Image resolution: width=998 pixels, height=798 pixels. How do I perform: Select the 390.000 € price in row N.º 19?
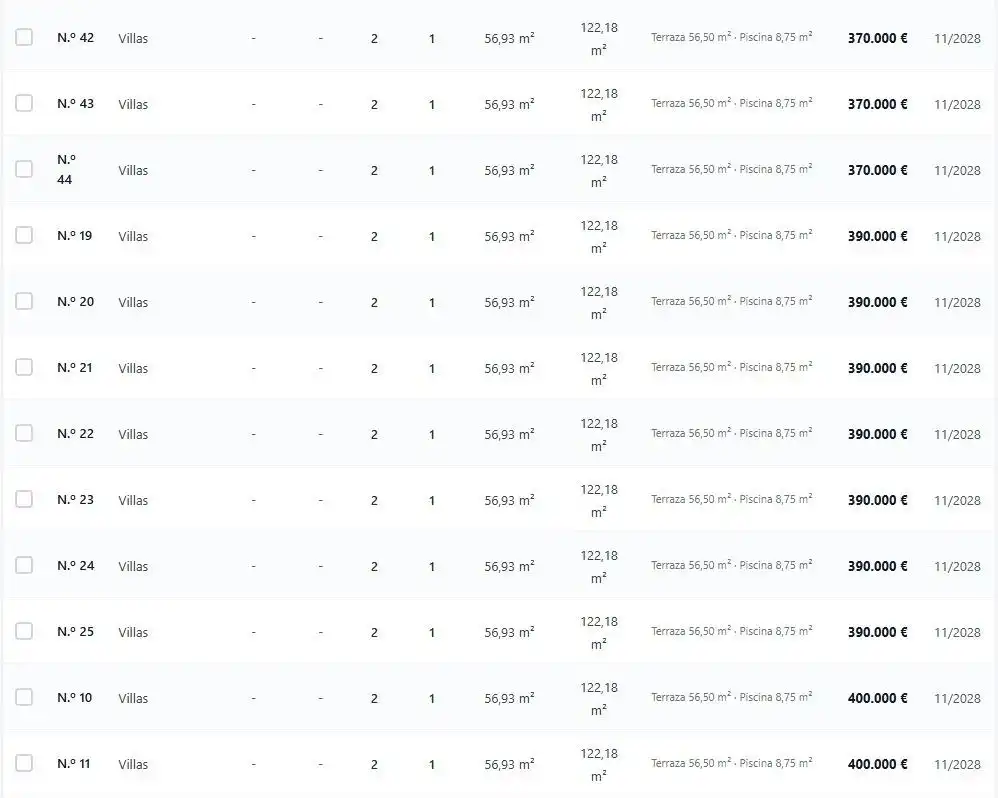tap(877, 236)
